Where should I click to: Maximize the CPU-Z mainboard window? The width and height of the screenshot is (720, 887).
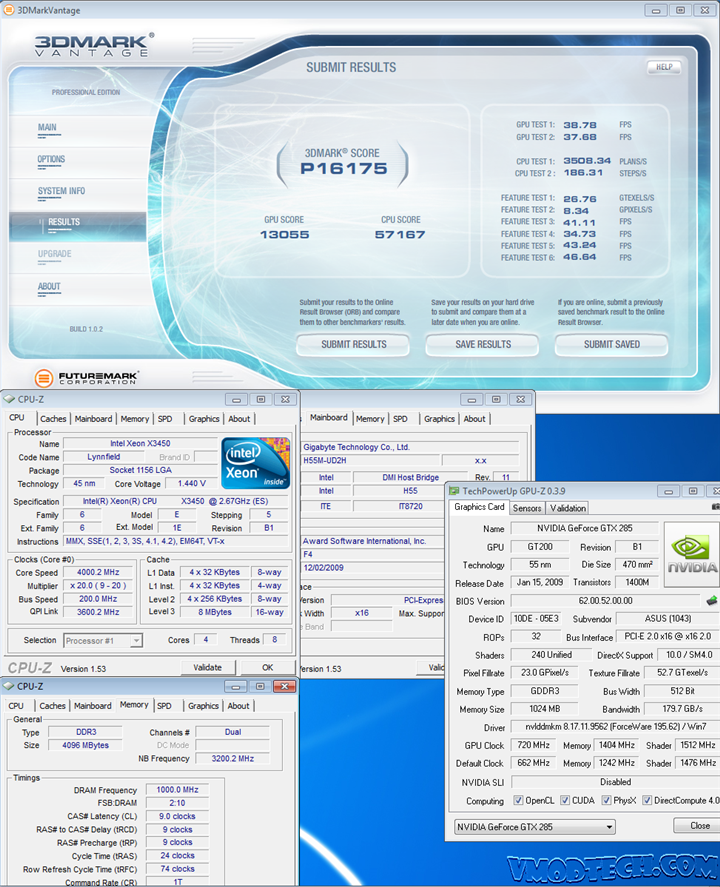496,399
